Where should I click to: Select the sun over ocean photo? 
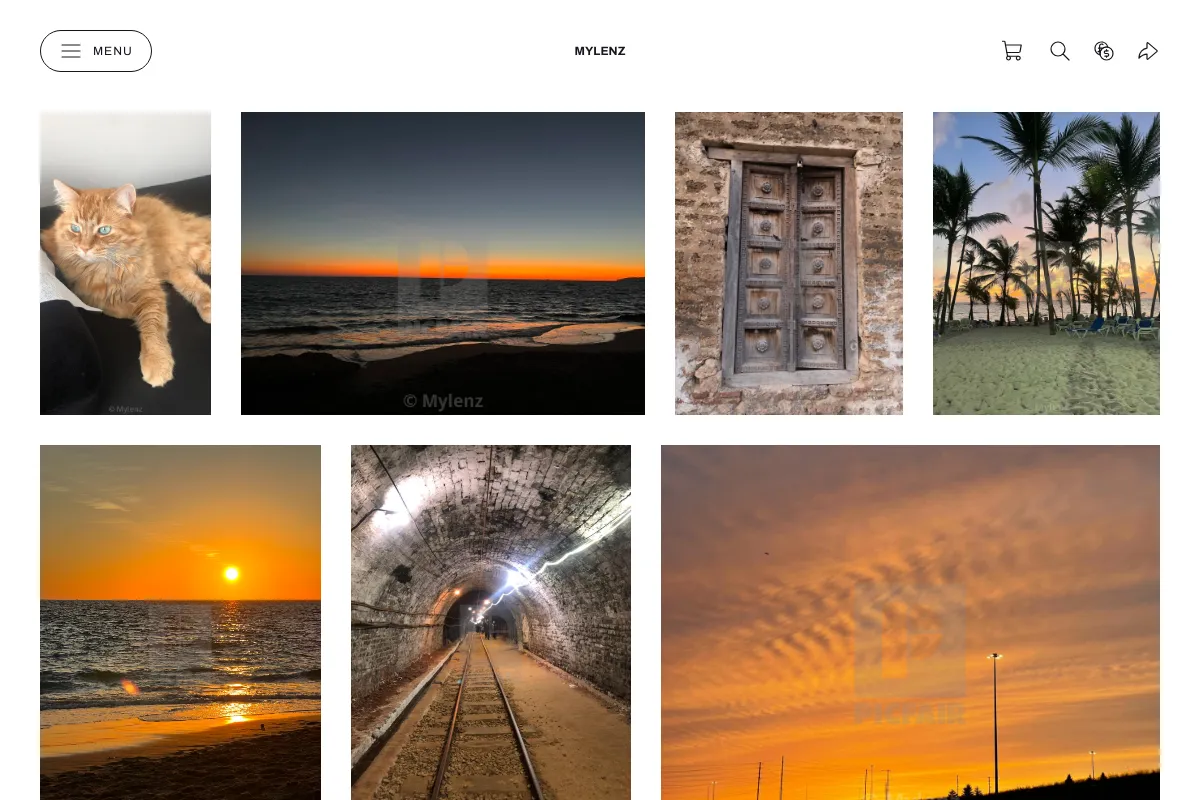(180, 622)
